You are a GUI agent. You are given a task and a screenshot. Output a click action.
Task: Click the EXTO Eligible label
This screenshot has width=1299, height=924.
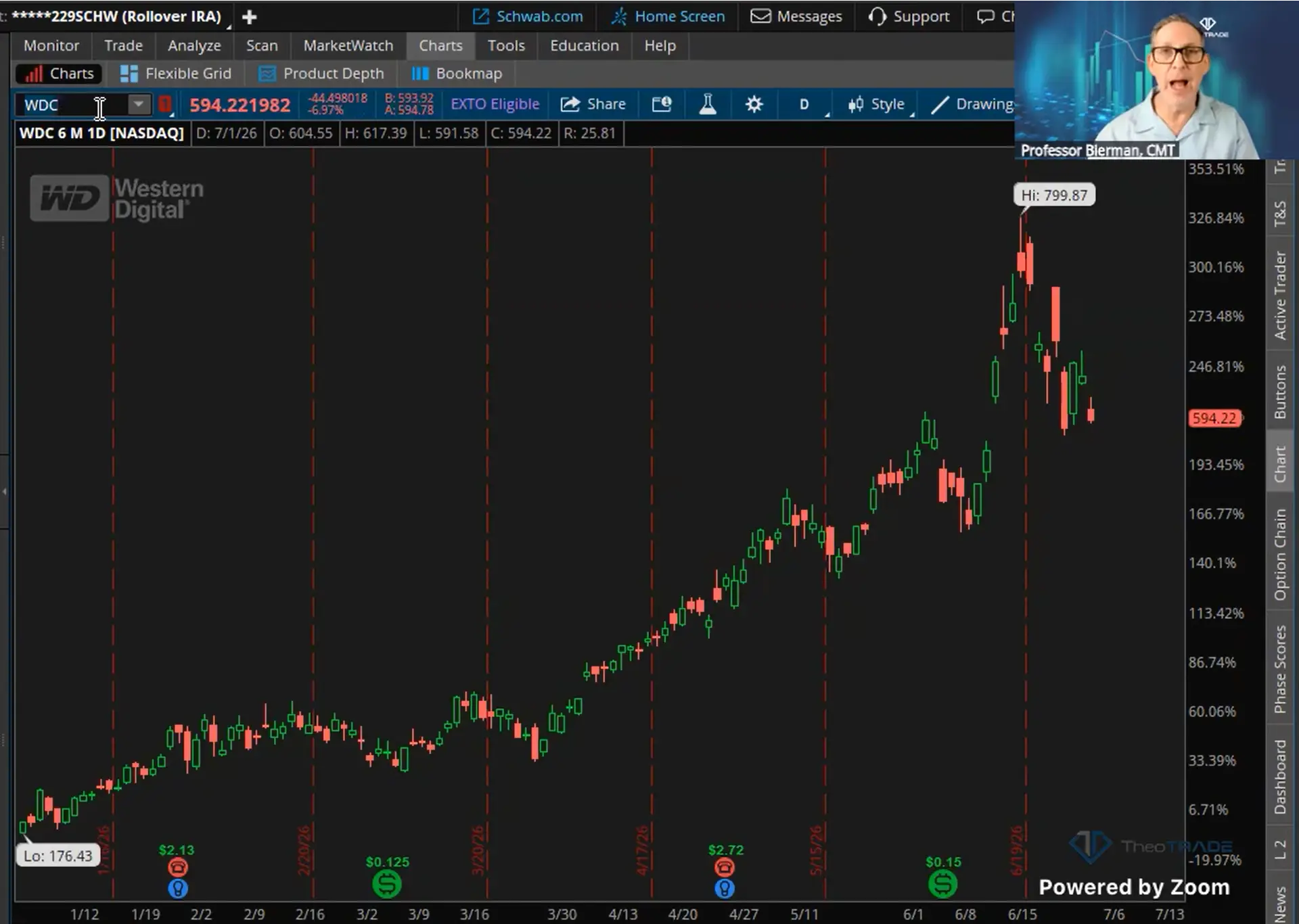click(x=495, y=104)
